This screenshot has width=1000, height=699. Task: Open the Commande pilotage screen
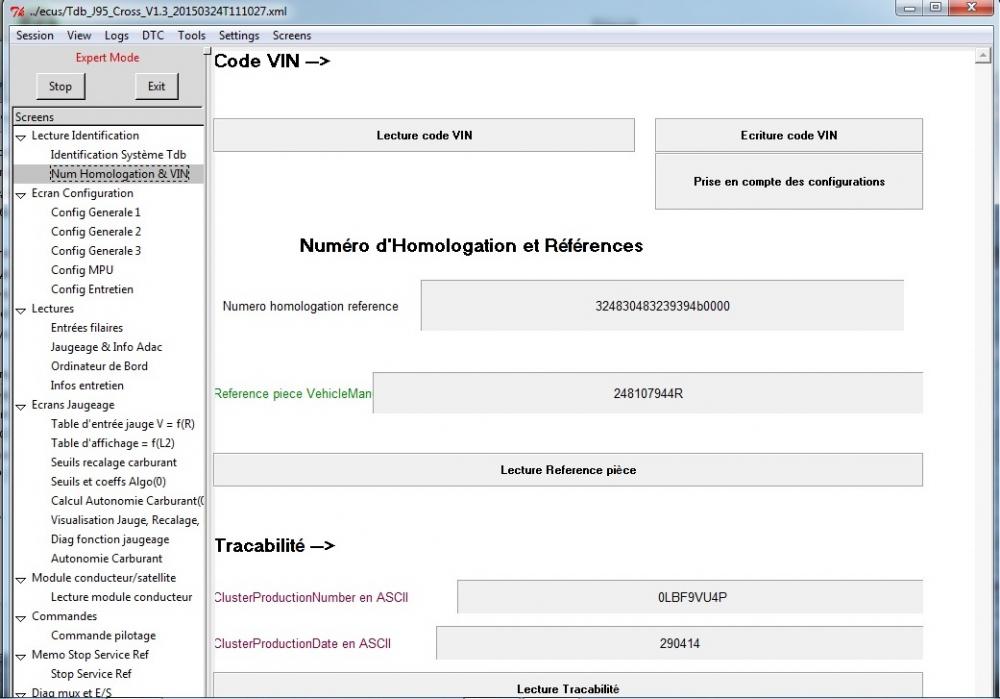pyautogui.click(x=103, y=635)
